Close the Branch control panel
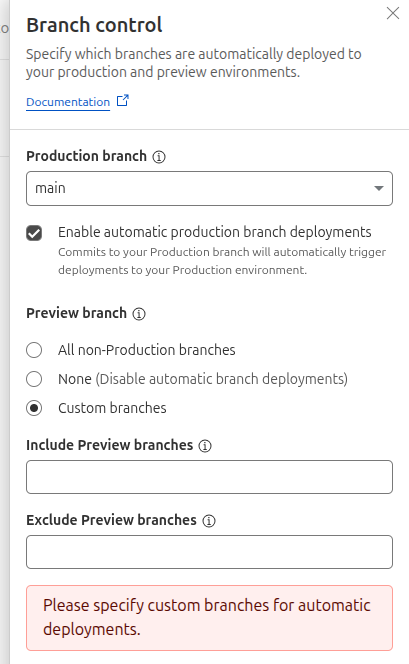This screenshot has height=664, width=409. [x=393, y=13]
